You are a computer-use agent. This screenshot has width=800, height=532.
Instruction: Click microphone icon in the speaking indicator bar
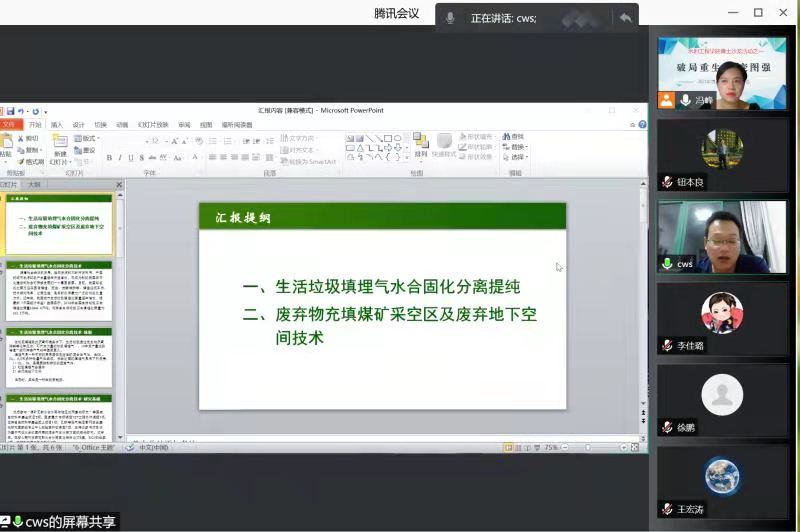pos(450,18)
